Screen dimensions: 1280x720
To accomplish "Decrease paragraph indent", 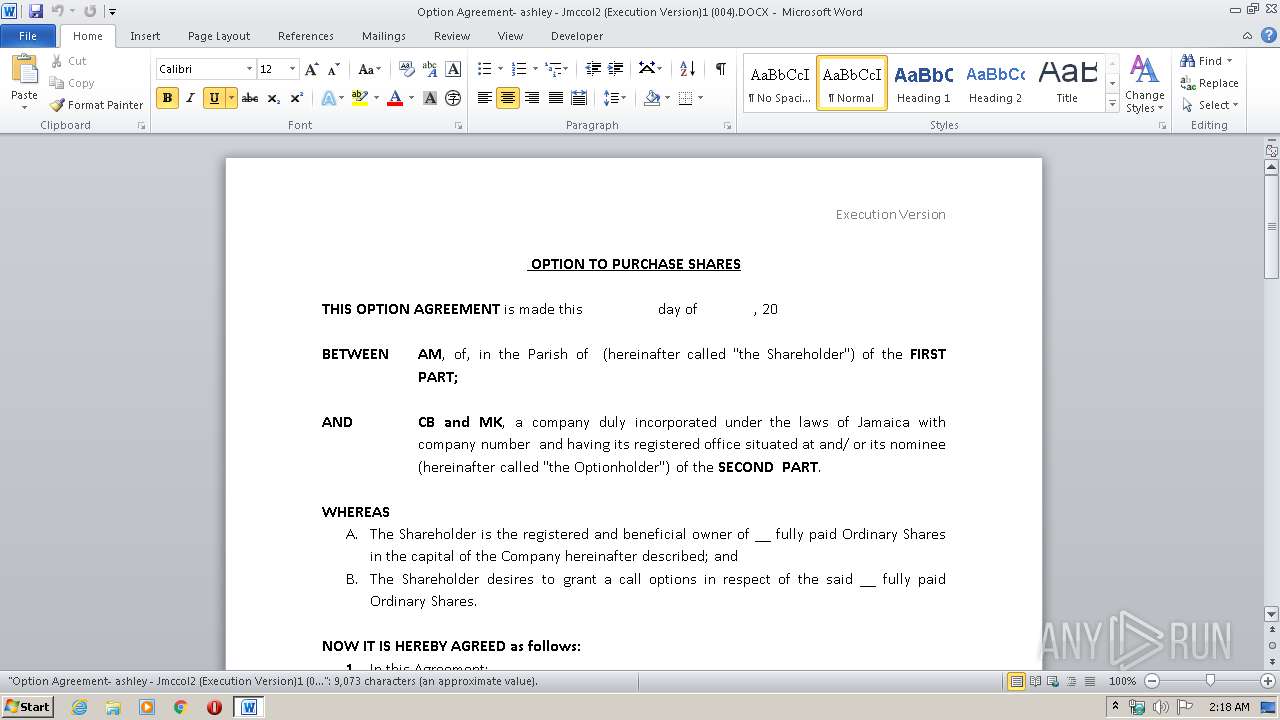I will (x=593, y=69).
